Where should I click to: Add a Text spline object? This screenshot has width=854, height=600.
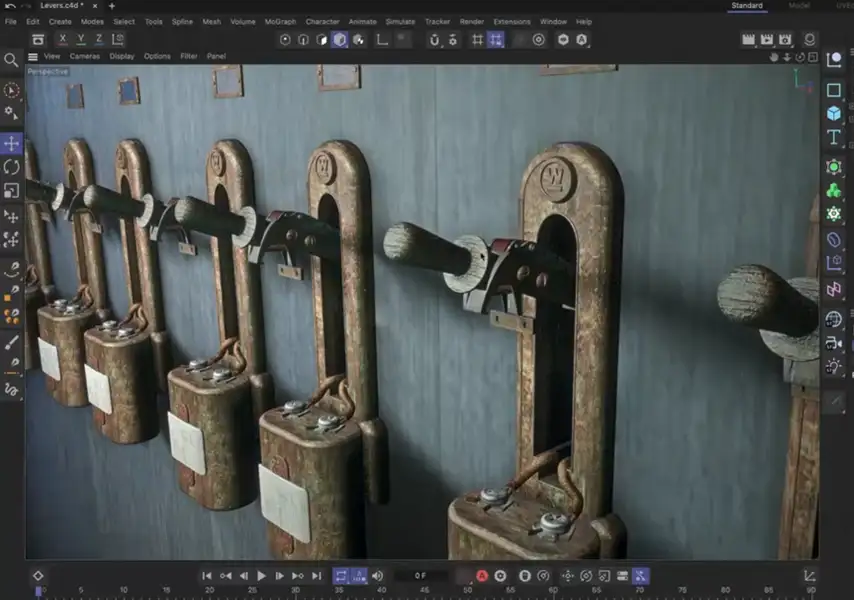click(834, 138)
